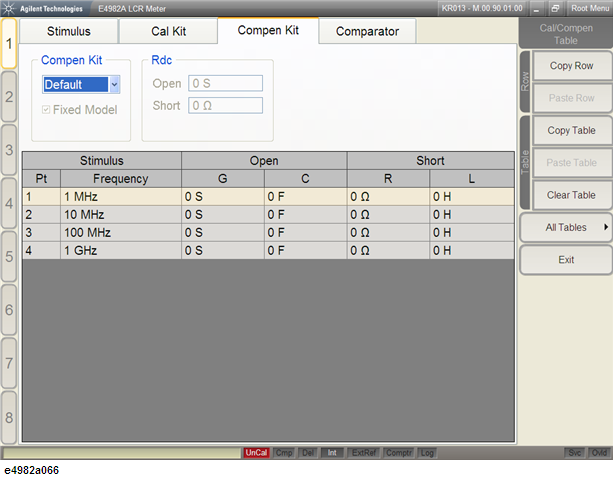613x478 pixels.
Task: Select table number 7 side tab
Action: pos(9,363)
